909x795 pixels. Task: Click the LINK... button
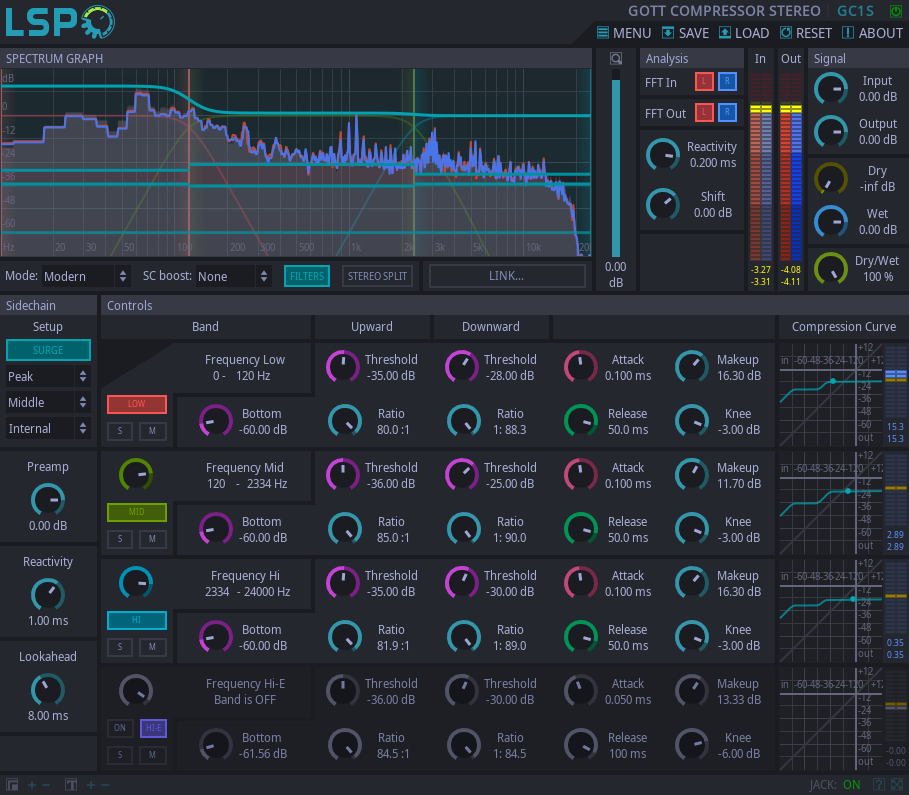coord(507,276)
